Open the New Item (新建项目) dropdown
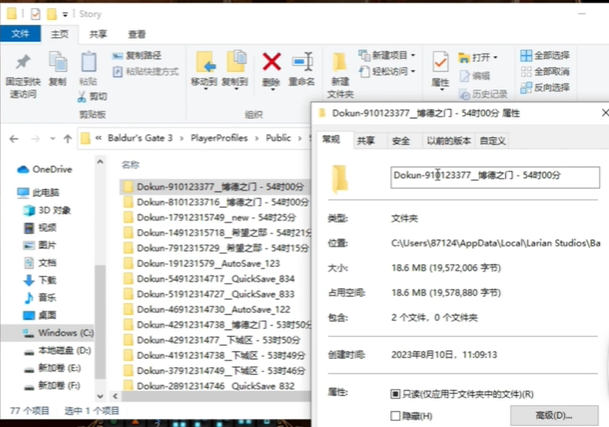Image resolution: width=609 pixels, height=427 pixels. click(386, 55)
